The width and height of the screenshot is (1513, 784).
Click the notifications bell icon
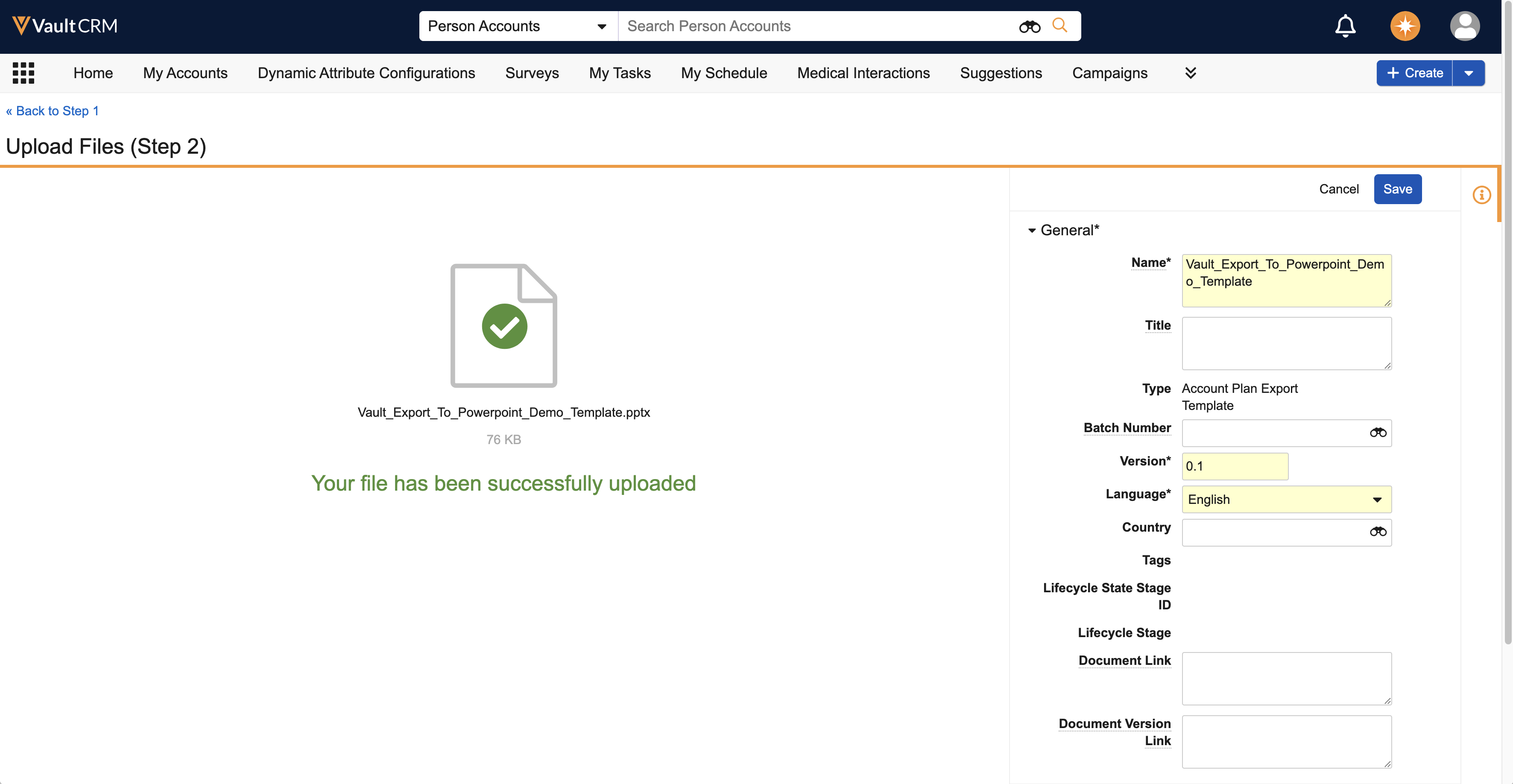tap(1345, 26)
